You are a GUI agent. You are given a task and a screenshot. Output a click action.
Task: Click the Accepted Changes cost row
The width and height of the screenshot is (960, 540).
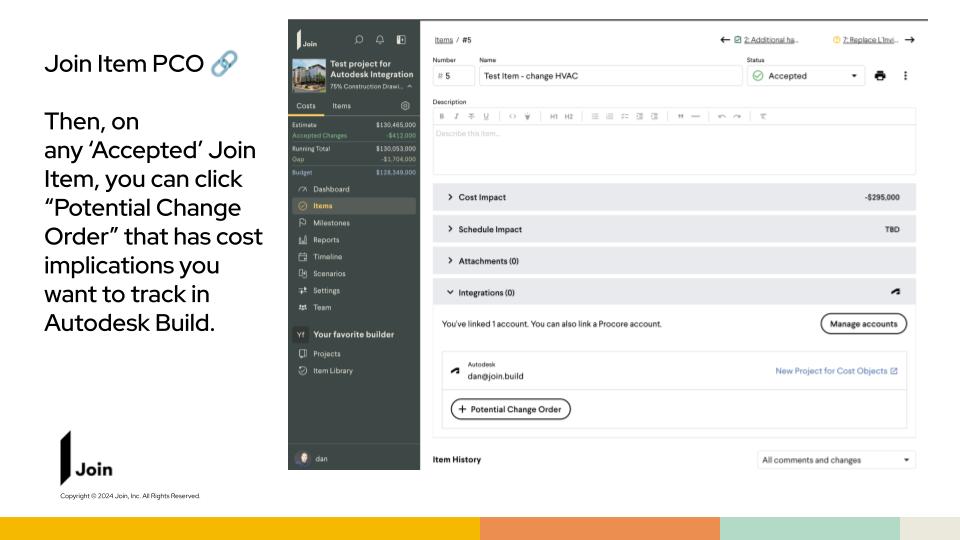pos(354,135)
